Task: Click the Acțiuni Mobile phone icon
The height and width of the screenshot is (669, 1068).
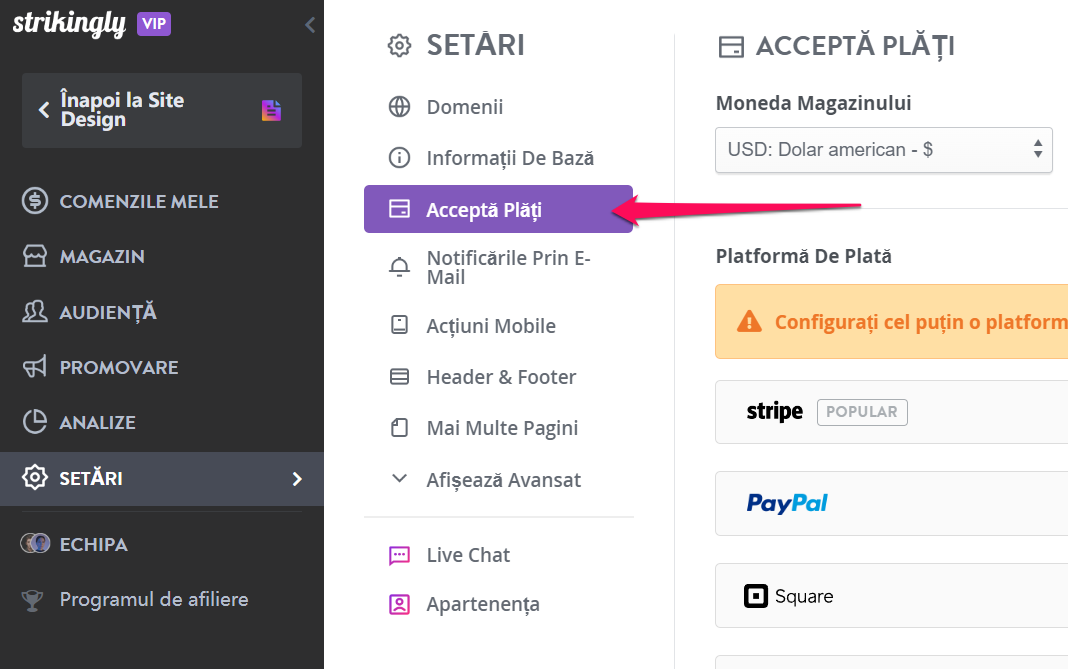Action: coord(400,326)
